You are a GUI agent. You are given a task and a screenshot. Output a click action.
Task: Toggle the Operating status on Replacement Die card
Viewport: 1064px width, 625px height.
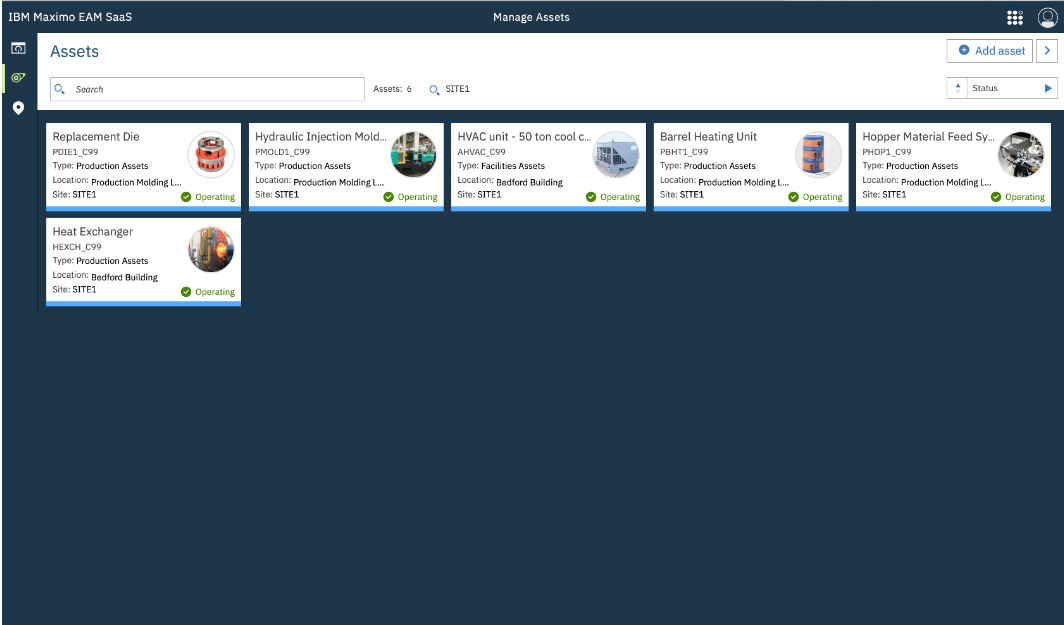[x=208, y=197]
